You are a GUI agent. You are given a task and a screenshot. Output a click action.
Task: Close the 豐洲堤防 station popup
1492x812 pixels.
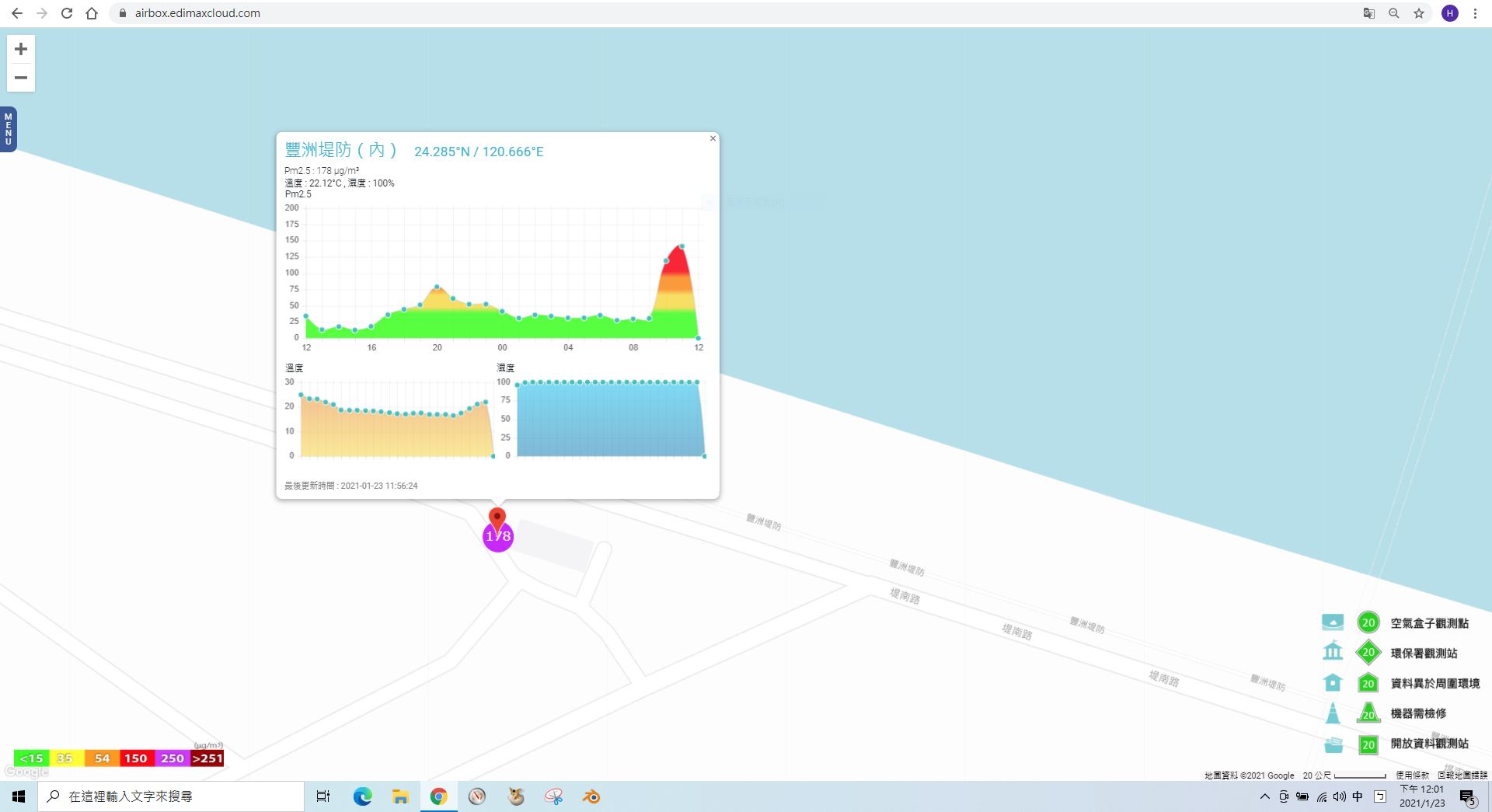713,138
